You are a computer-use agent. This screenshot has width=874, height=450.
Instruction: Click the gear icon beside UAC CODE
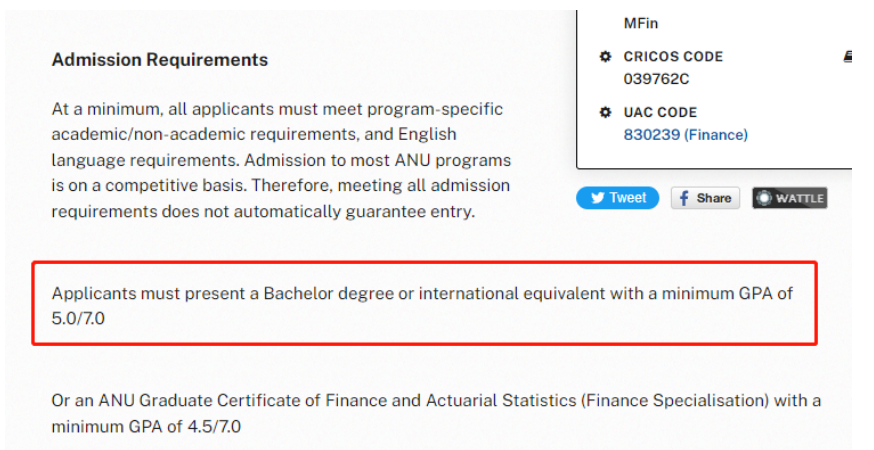click(605, 112)
